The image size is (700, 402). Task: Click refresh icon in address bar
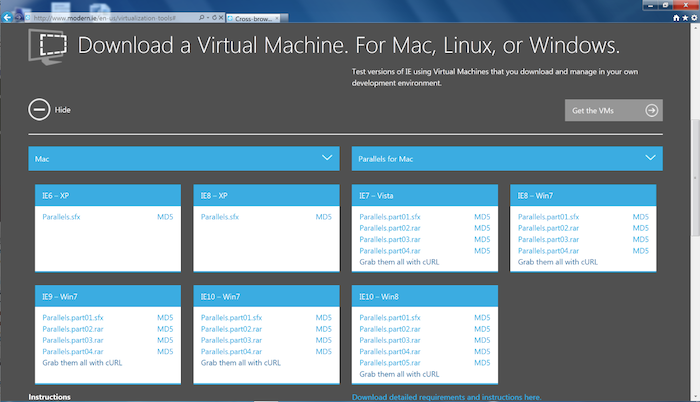(x=214, y=18)
